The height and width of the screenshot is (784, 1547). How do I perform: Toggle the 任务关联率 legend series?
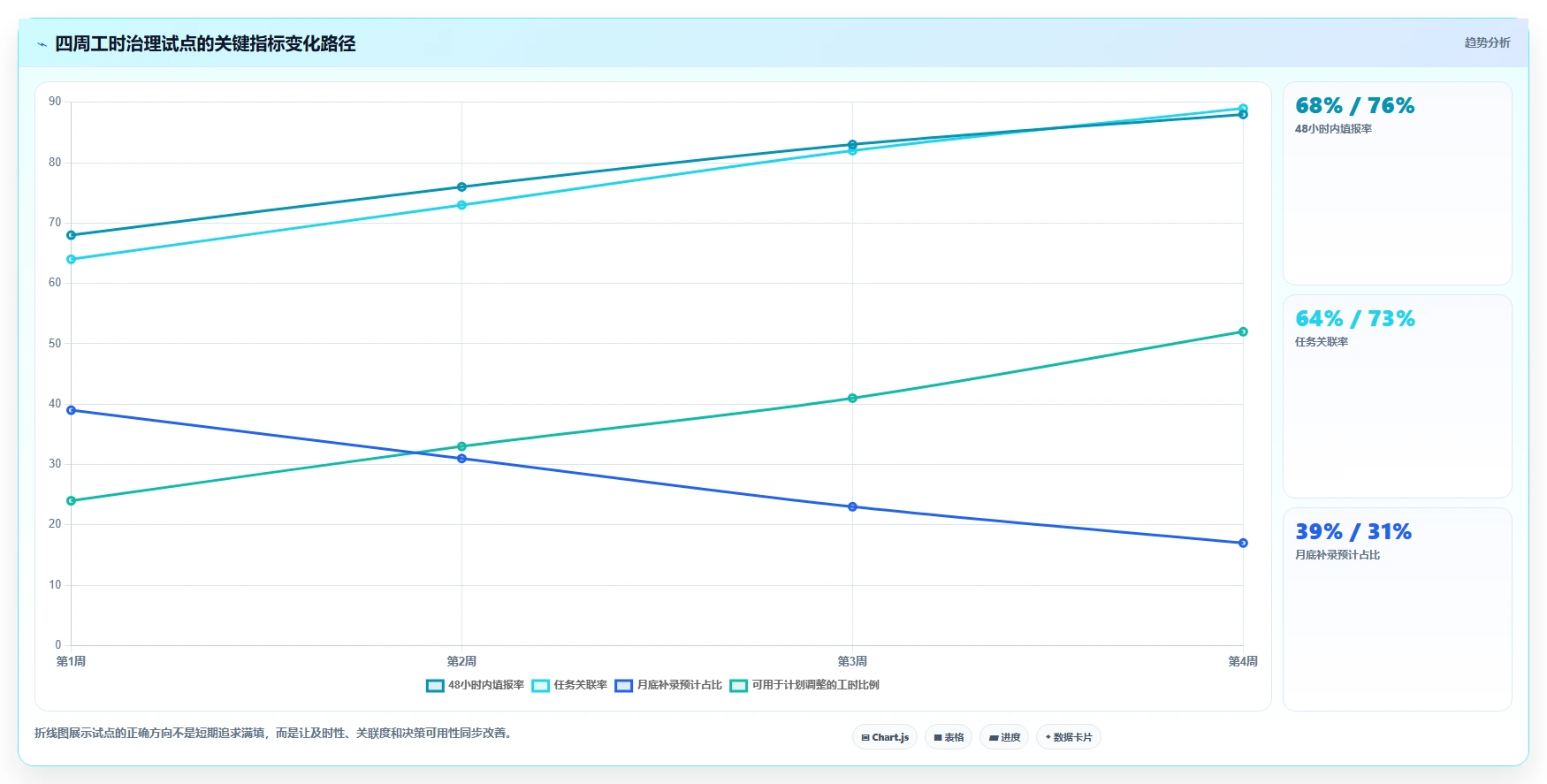[569, 685]
